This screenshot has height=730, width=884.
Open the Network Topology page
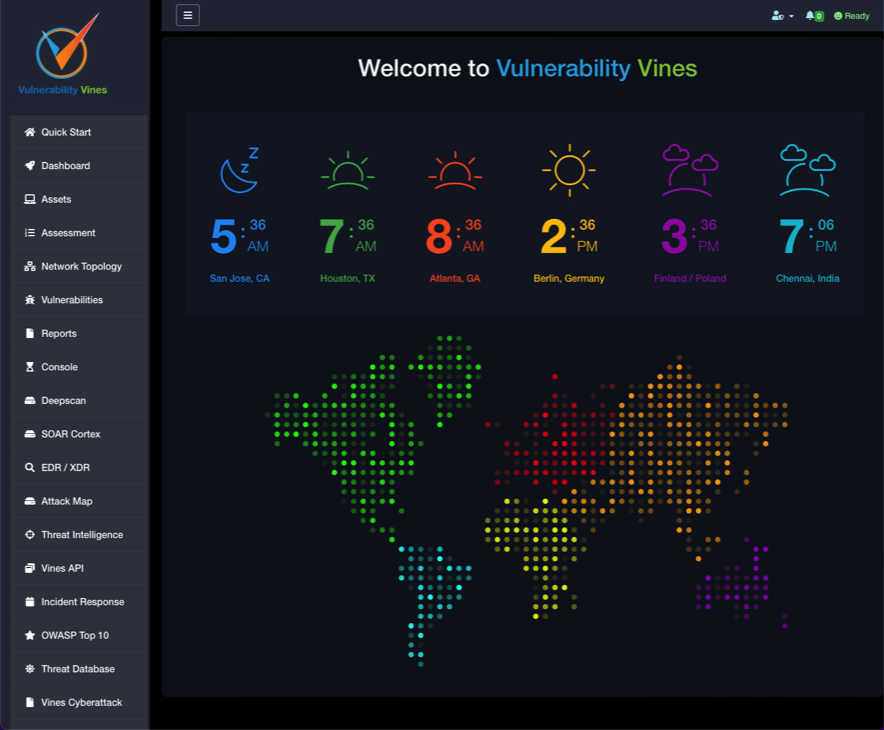[x=81, y=267]
